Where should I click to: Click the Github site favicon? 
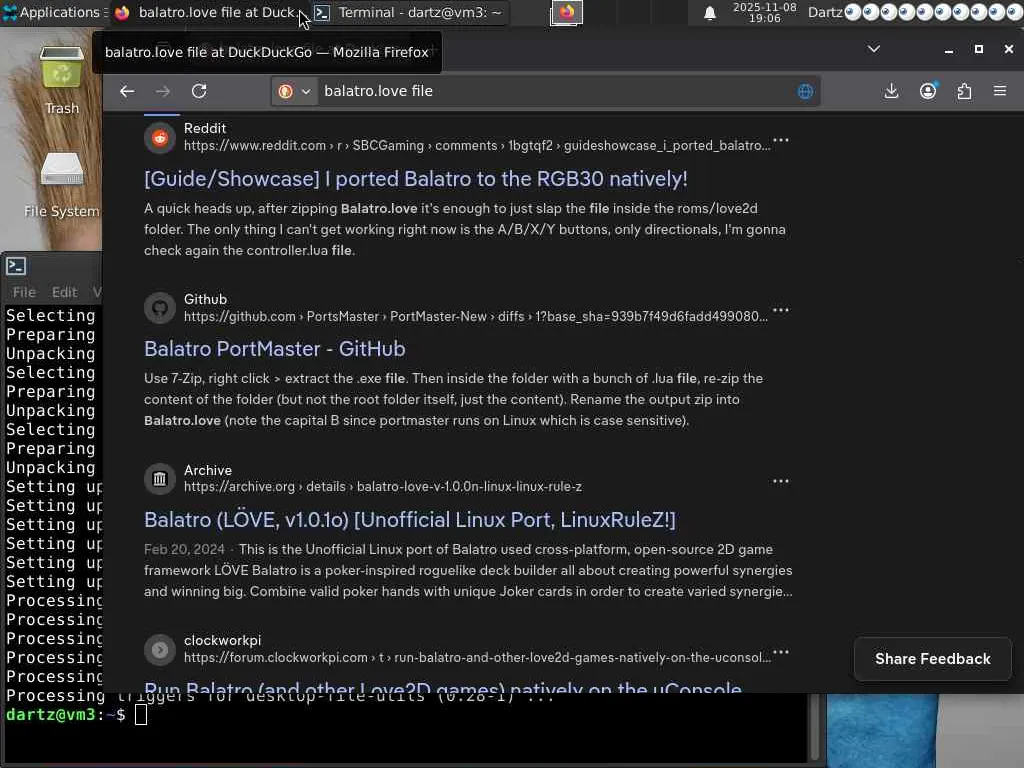click(x=160, y=308)
